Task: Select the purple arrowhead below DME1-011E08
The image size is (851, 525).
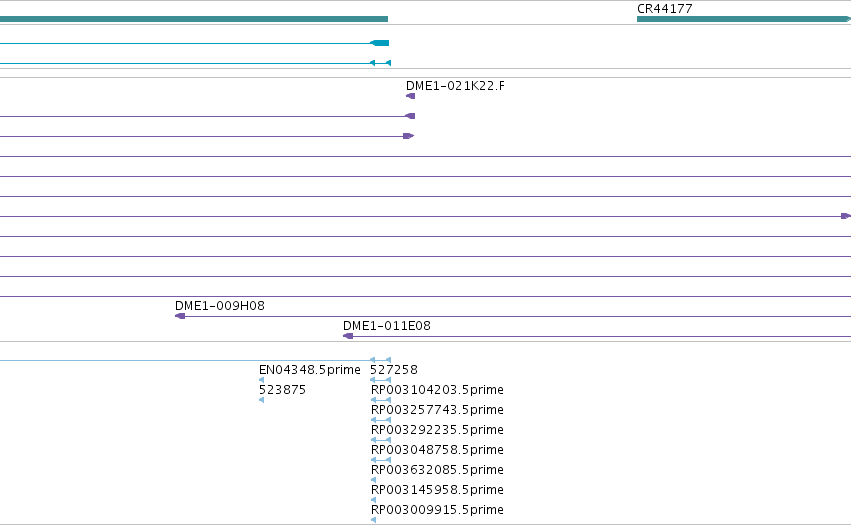Action: pyautogui.click(x=348, y=336)
